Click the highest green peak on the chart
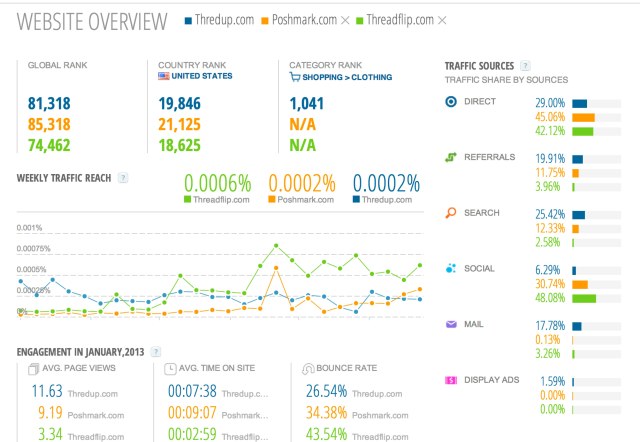The width and height of the screenshot is (640, 442). click(276, 246)
